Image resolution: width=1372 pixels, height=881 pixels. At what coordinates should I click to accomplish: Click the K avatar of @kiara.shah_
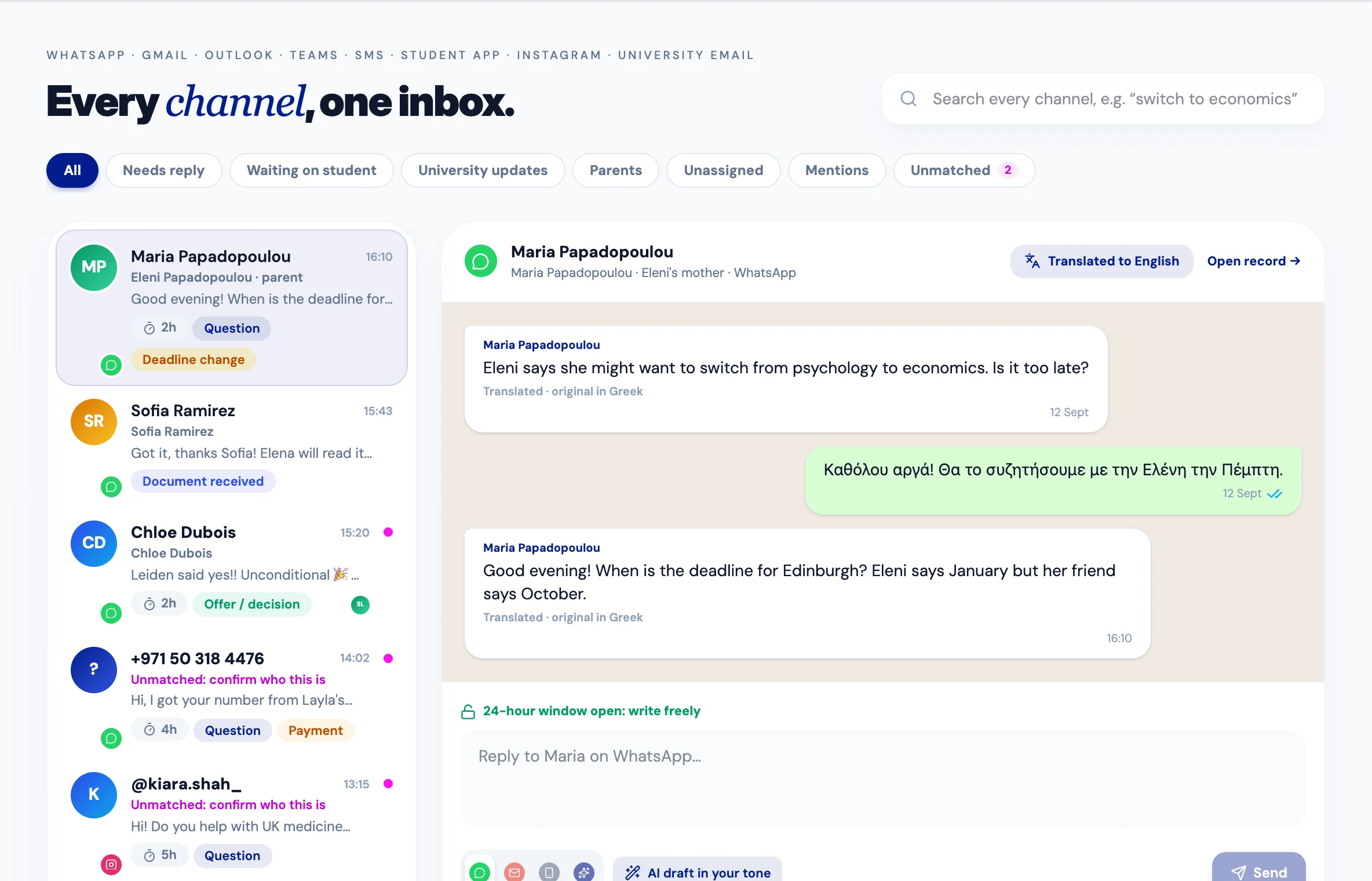point(94,795)
